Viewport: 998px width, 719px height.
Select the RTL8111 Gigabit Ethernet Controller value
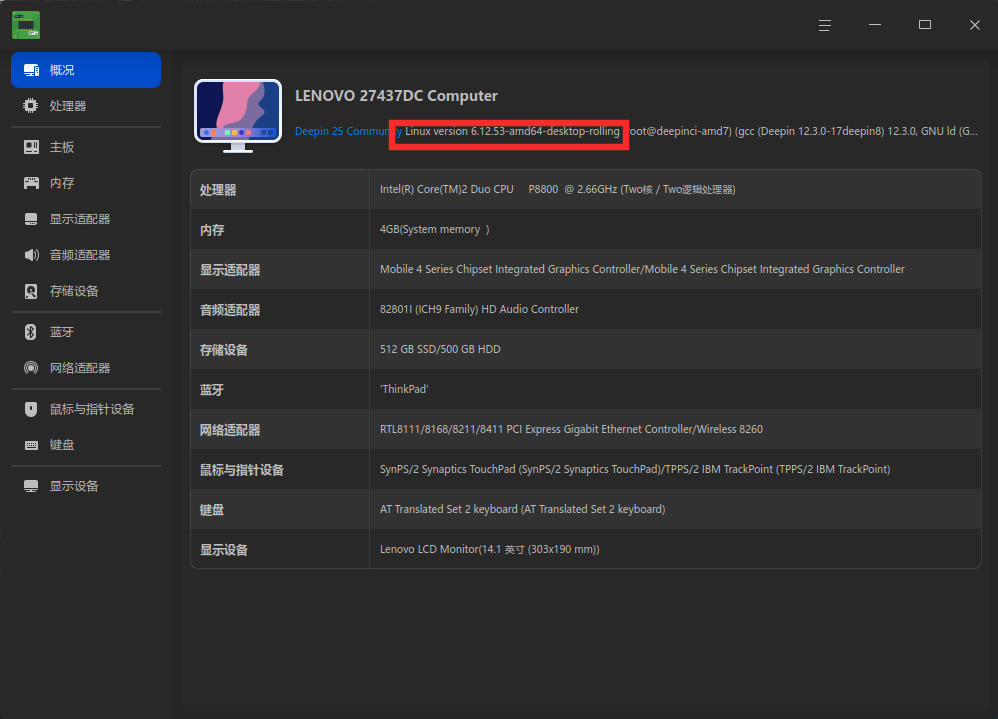click(x=572, y=429)
